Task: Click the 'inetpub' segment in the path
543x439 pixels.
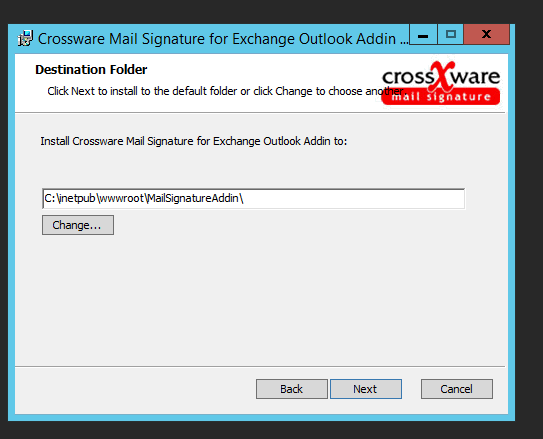Action: coord(77,198)
